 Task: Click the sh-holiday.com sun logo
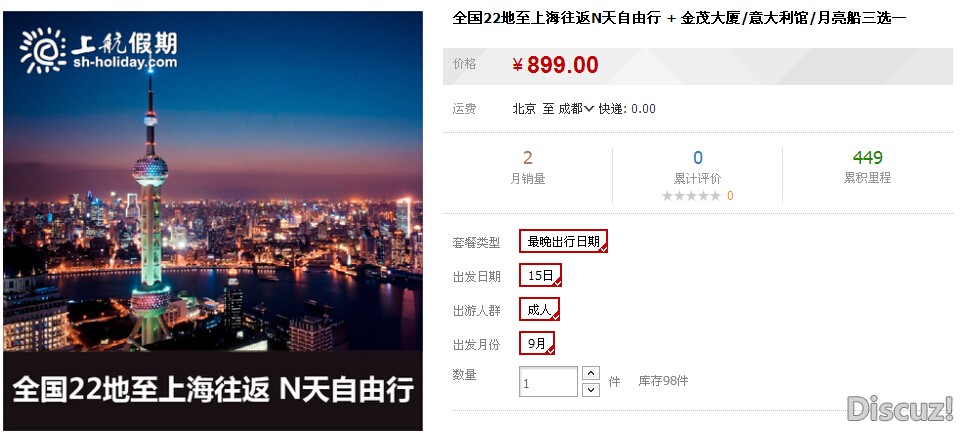coord(43,51)
